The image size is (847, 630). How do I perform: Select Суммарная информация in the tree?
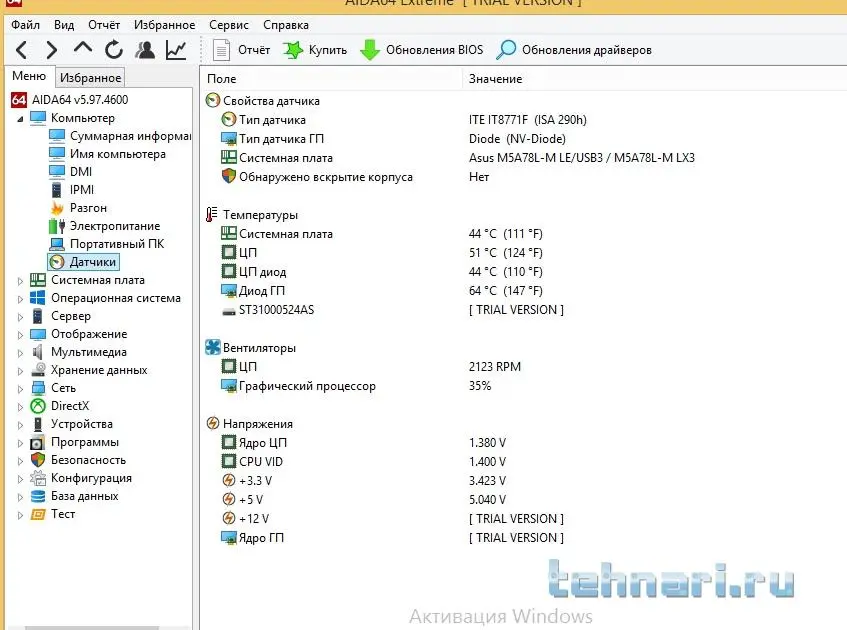(x=120, y=136)
